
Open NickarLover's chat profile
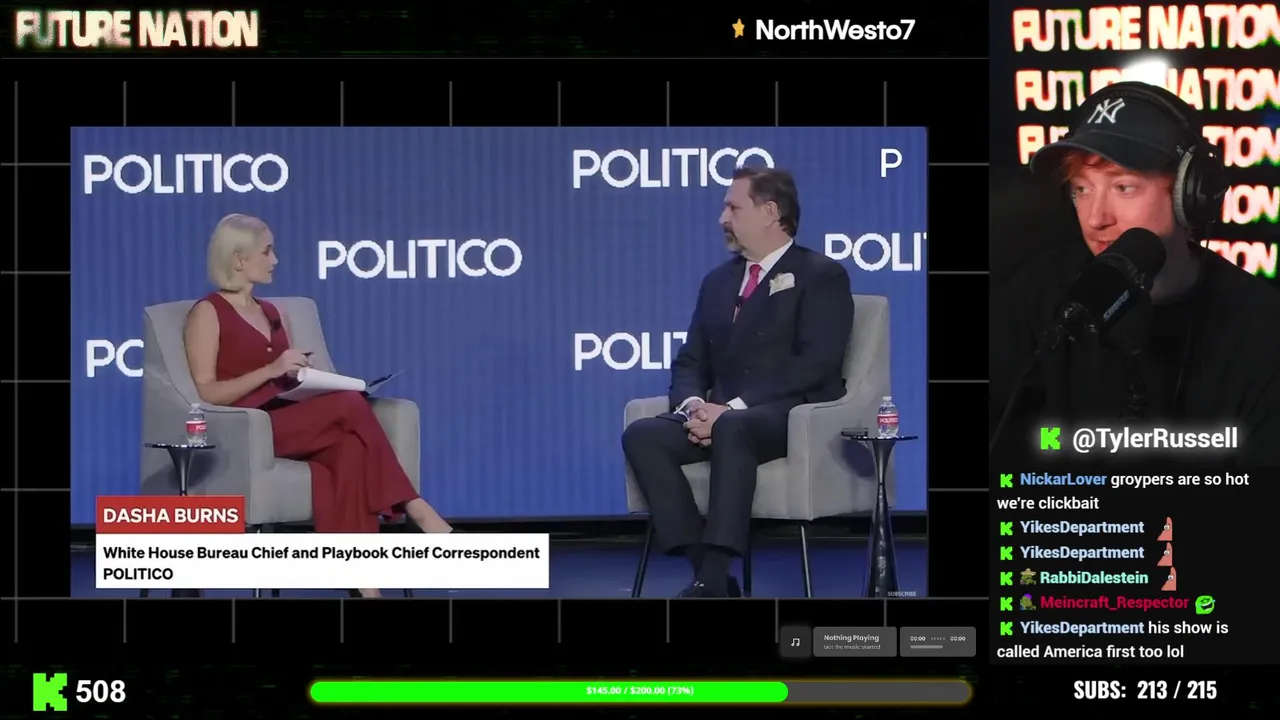click(1063, 479)
